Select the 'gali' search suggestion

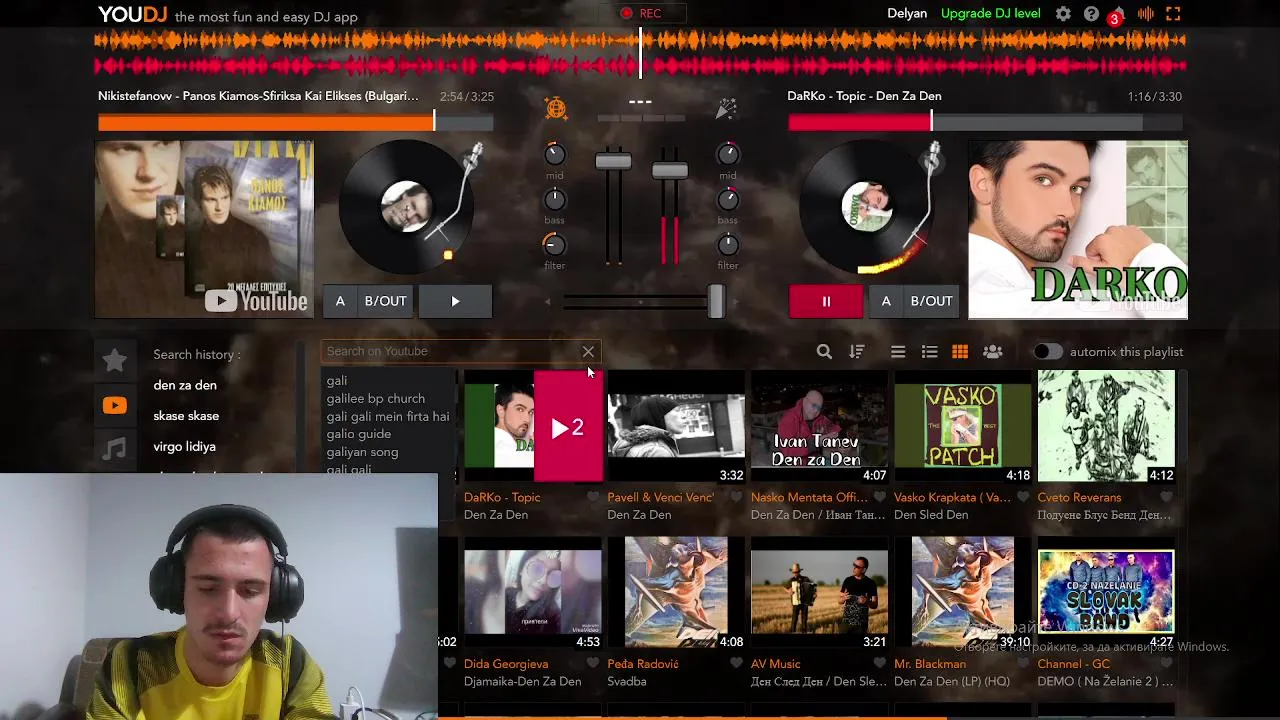coord(337,381)
